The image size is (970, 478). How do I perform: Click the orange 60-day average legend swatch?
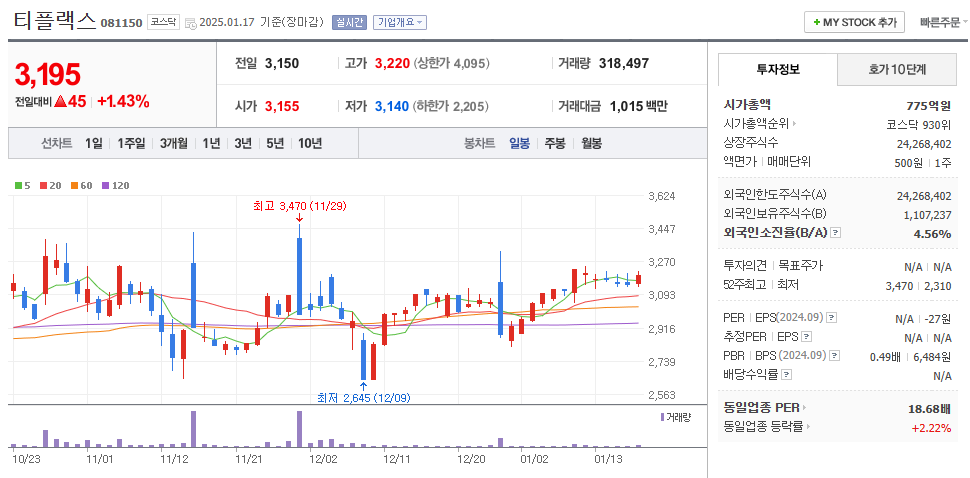(74, 186)
